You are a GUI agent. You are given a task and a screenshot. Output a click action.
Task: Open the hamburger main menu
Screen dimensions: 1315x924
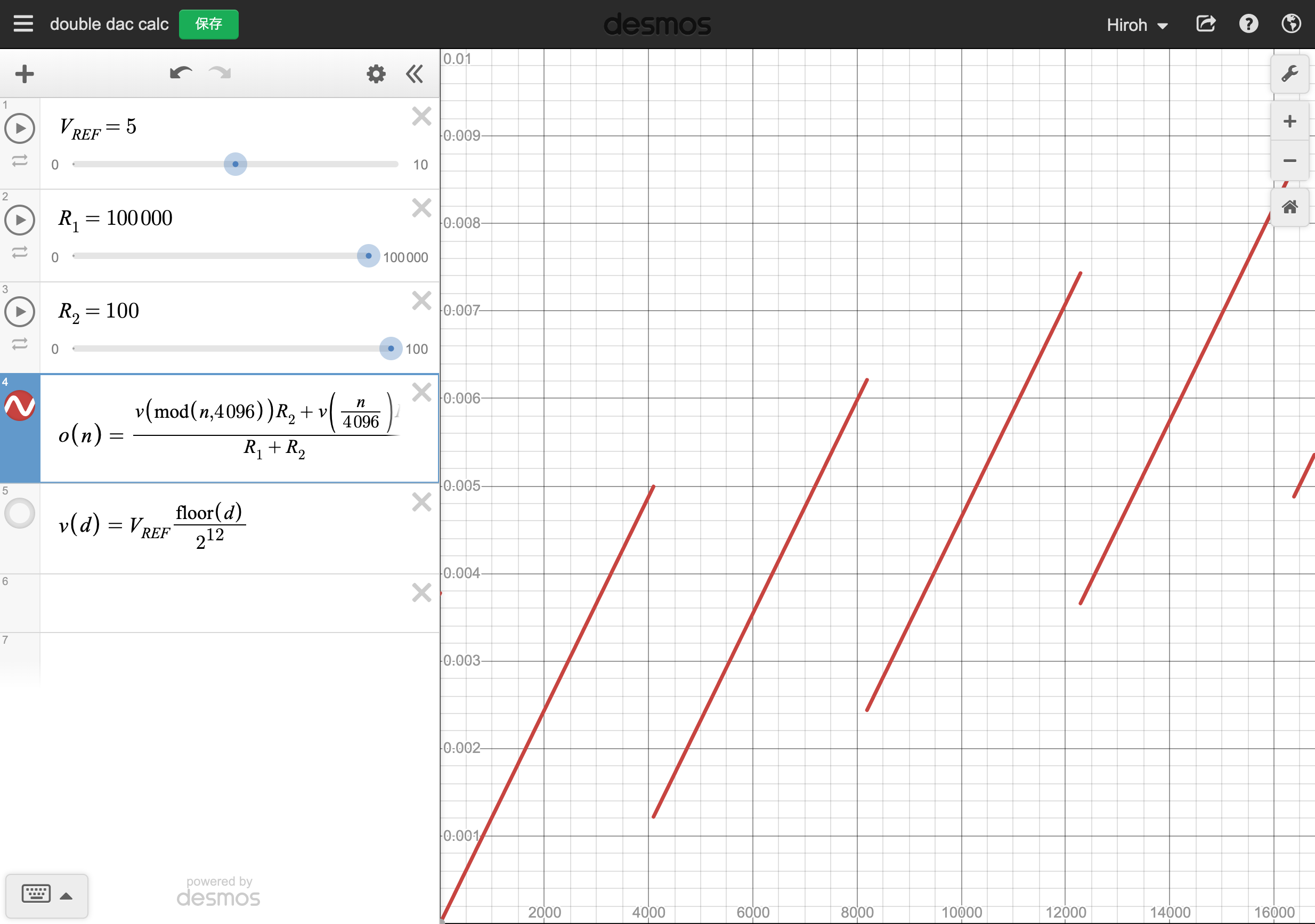tap(23, 24)
